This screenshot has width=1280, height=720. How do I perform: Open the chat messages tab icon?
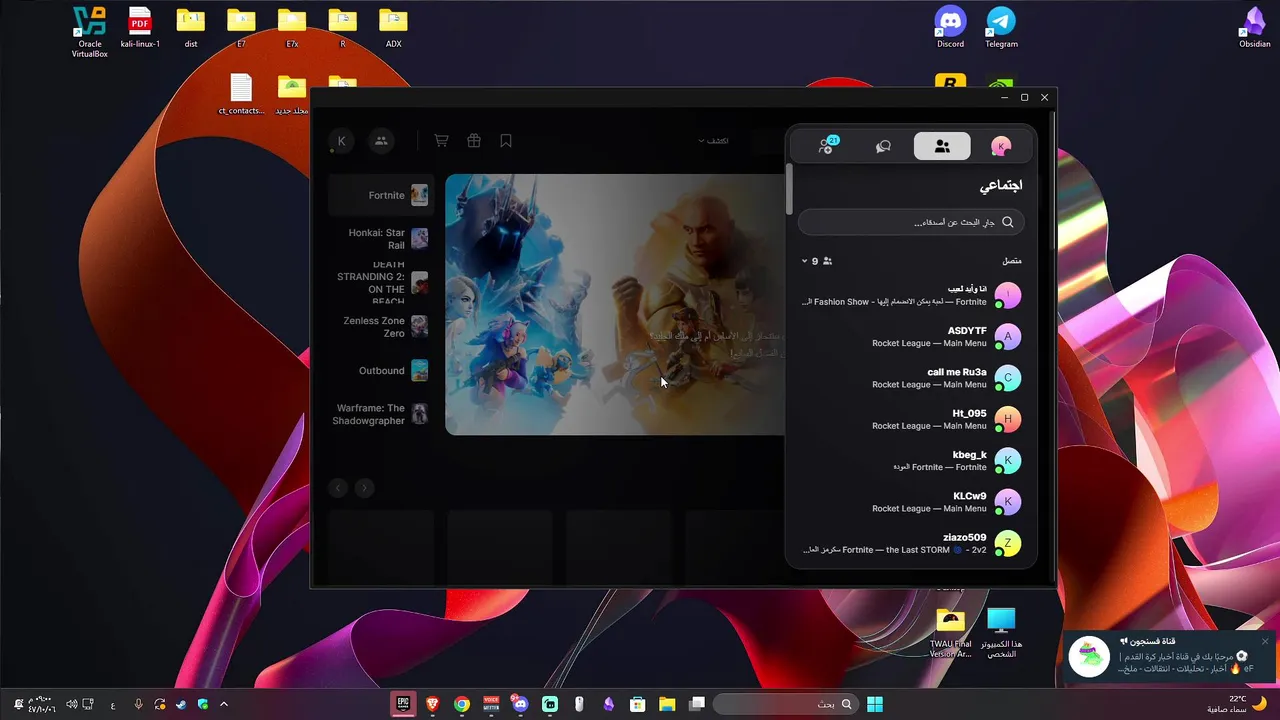coord(883,146)
